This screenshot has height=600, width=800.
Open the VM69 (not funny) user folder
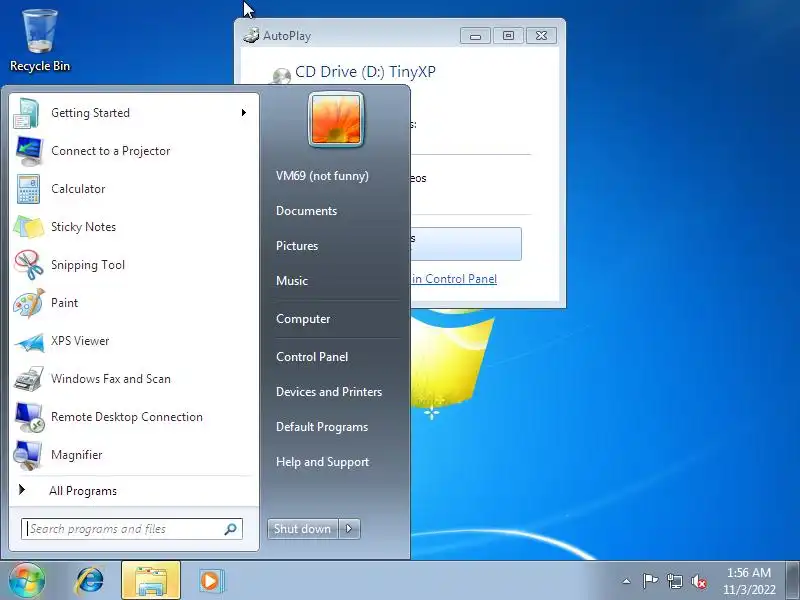(322, 176)
